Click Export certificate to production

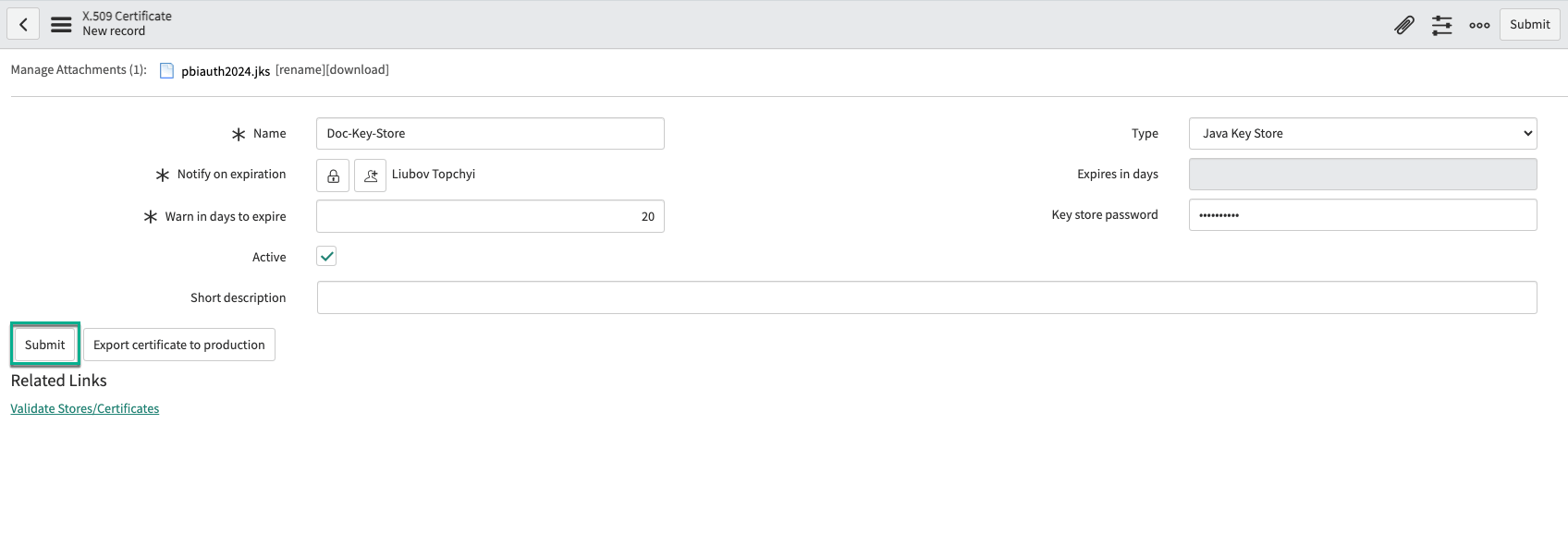click(178, 344)
